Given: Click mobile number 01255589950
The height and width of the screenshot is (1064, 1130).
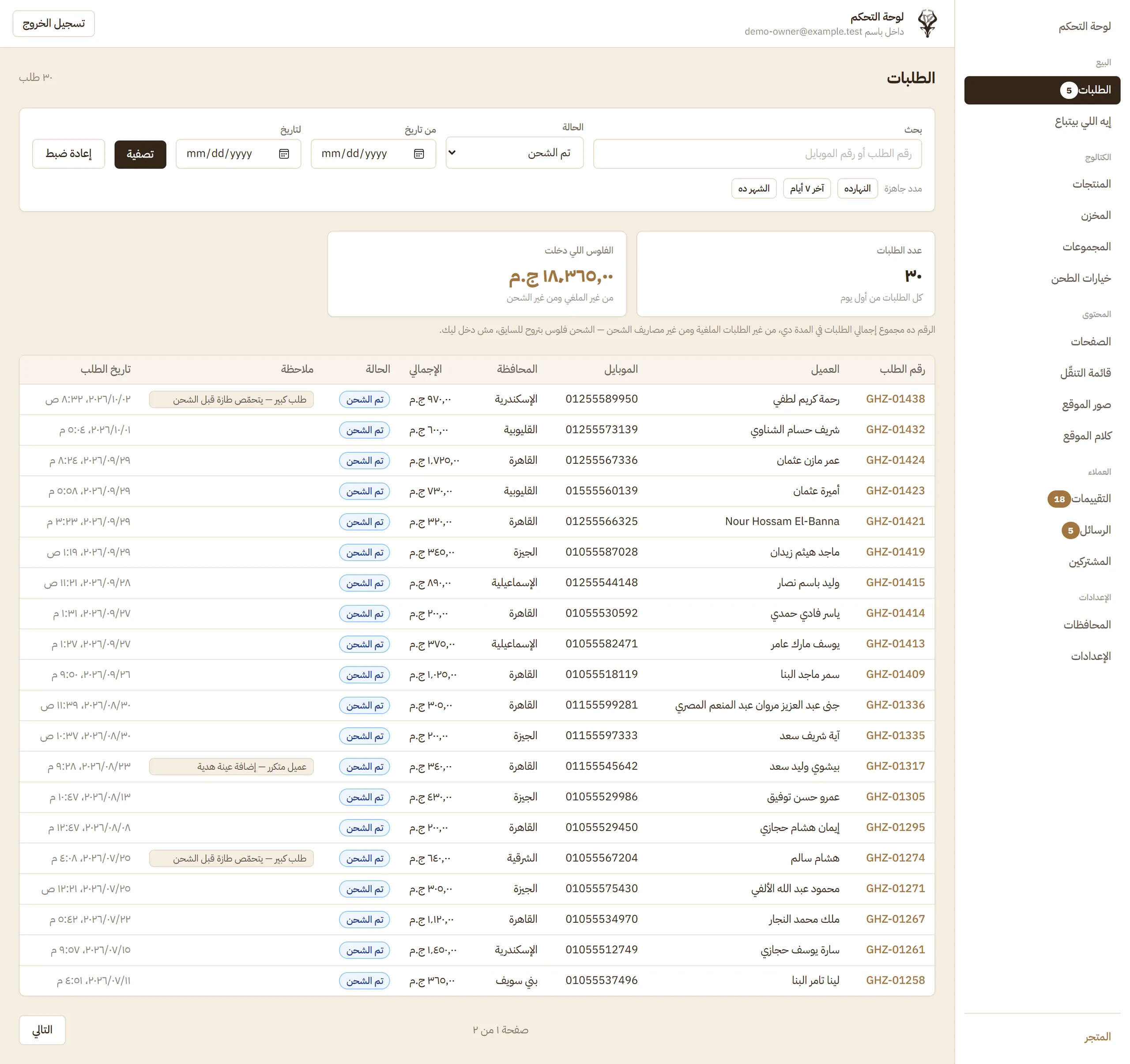Looking at the screenshot, I should click(601, 399).
